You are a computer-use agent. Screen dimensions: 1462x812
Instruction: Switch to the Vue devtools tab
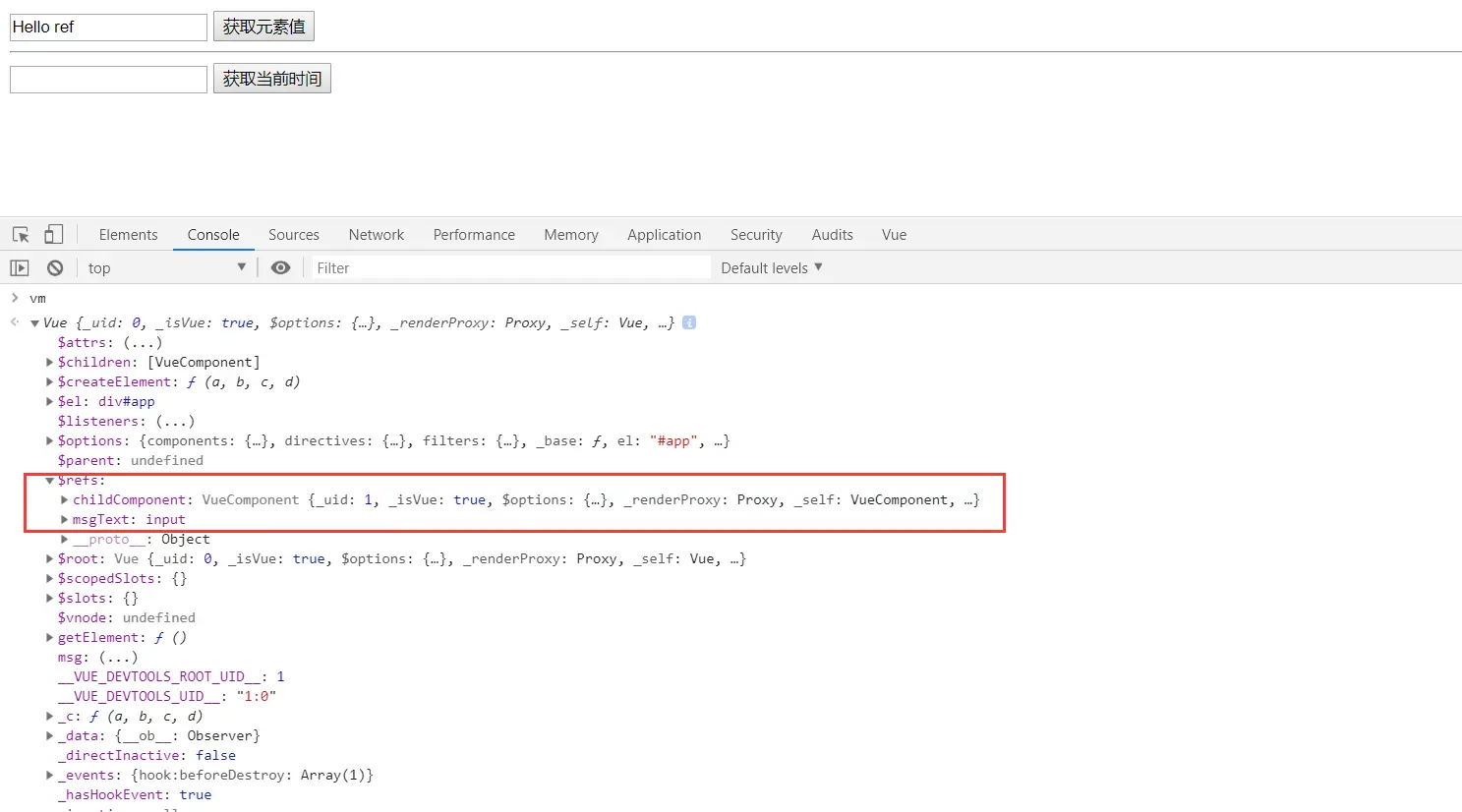[x=894, y=235]
